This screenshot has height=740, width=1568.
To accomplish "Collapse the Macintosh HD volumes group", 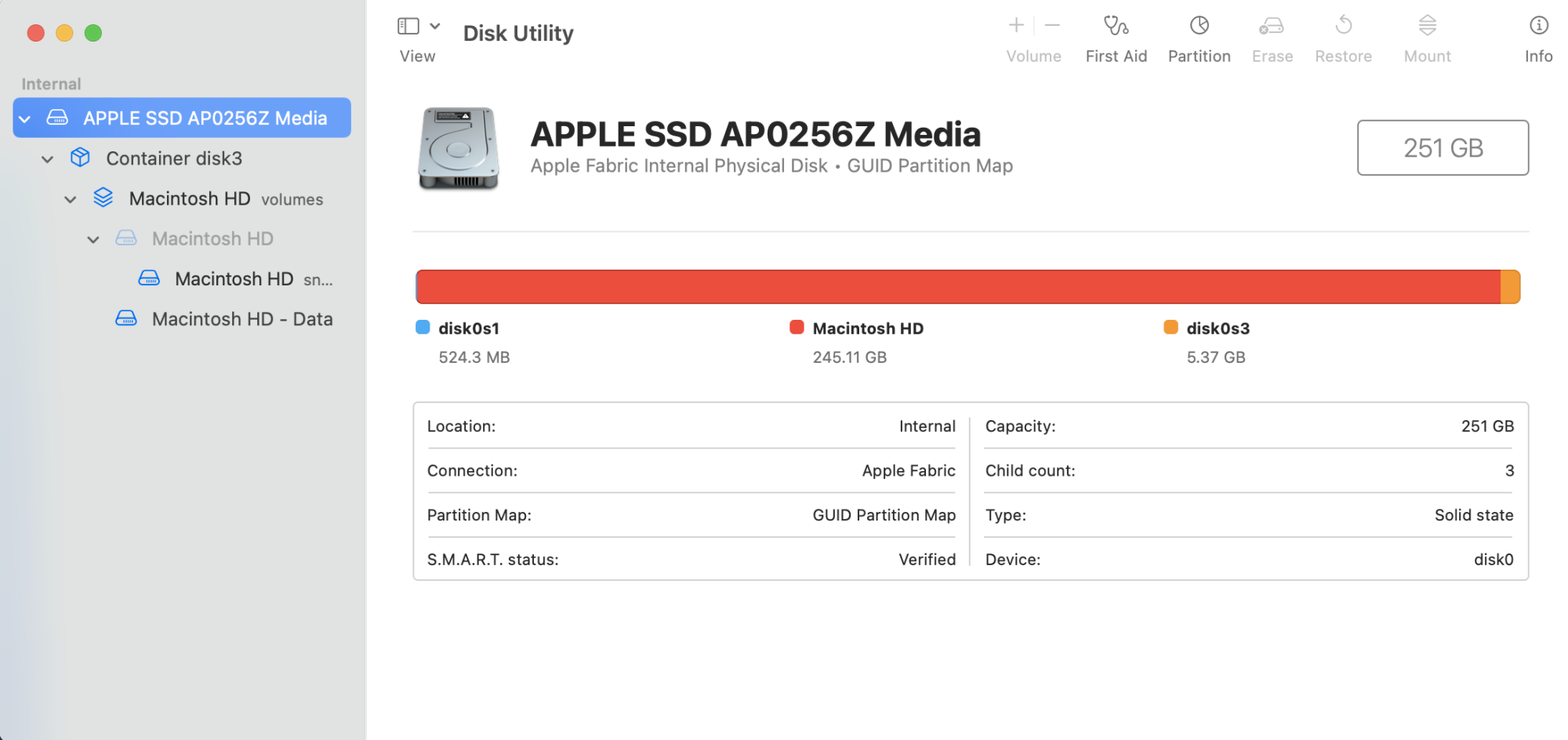I will [71, 199].
